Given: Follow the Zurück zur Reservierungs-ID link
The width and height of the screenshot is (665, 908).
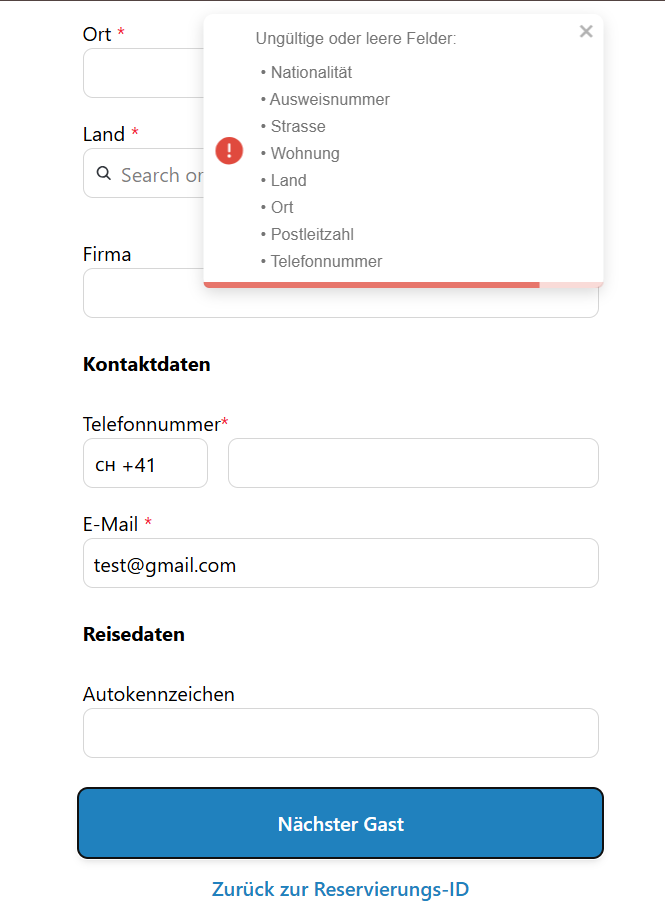Looking at the screenshot, I should tap(340, 889).
